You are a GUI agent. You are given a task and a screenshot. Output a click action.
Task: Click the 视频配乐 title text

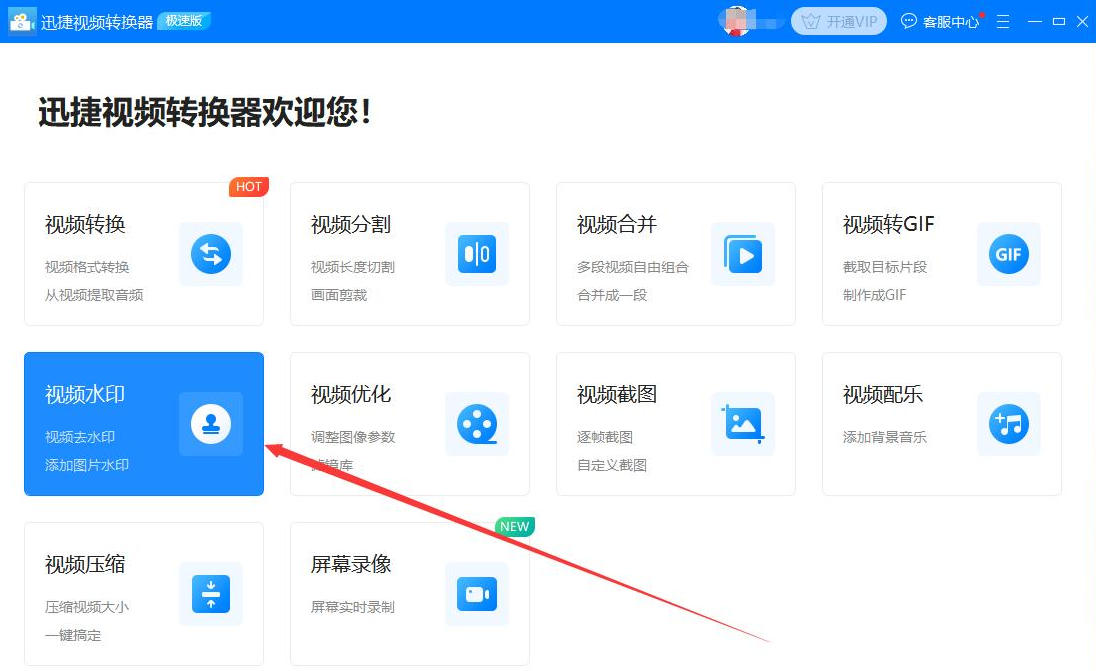point(883,394)
